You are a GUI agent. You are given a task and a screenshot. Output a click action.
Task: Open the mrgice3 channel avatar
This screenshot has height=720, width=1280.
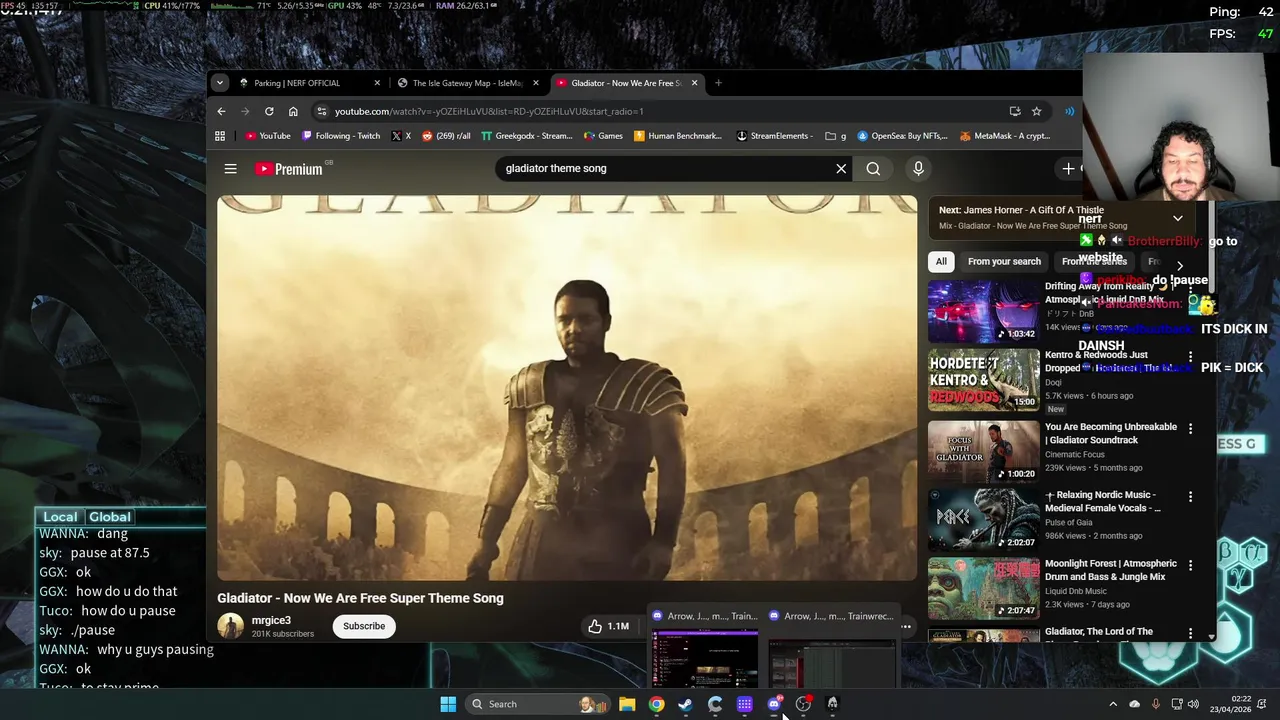tap(230, 626)
